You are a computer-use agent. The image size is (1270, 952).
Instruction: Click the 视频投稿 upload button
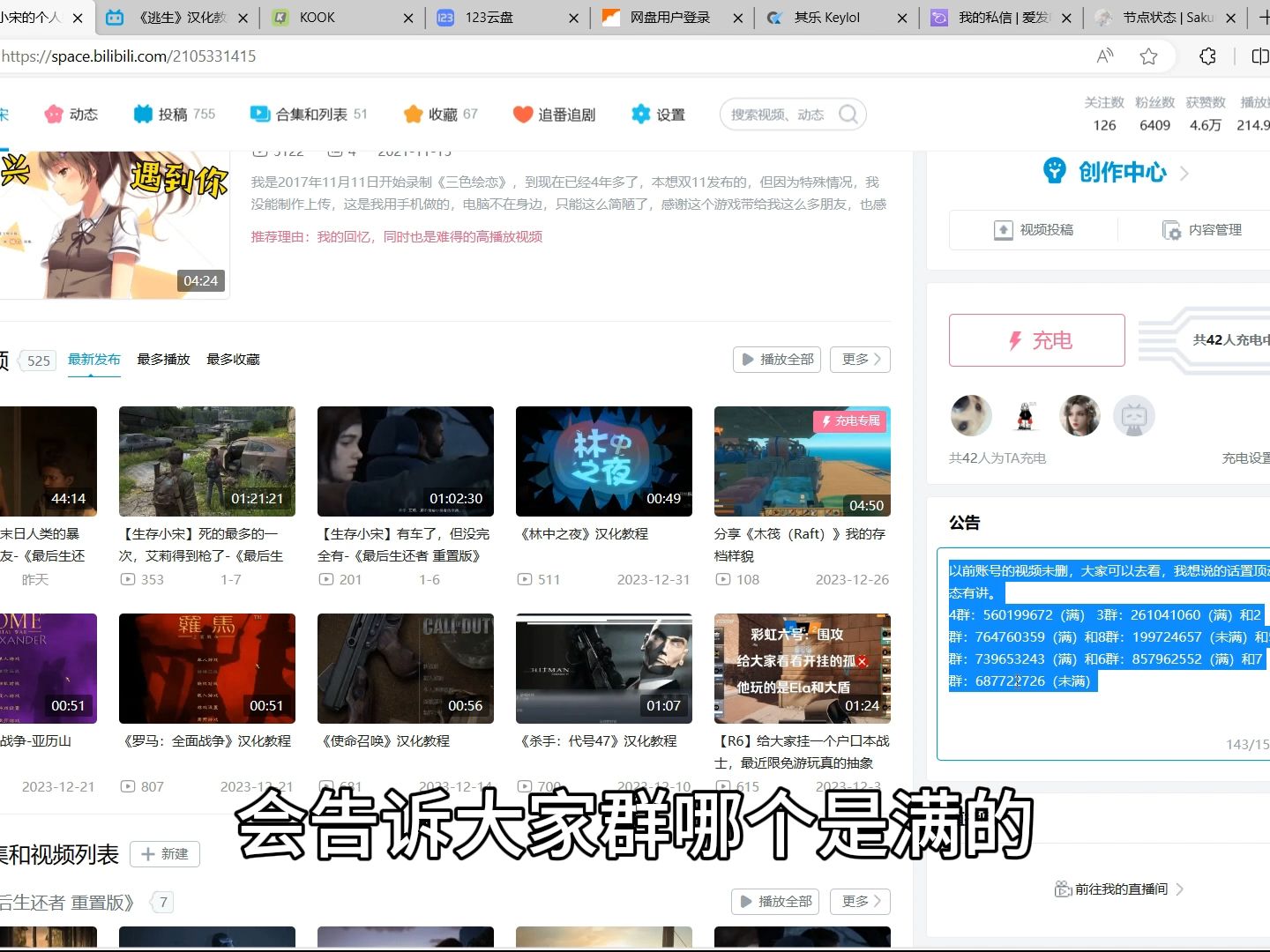click(1034, 230)
